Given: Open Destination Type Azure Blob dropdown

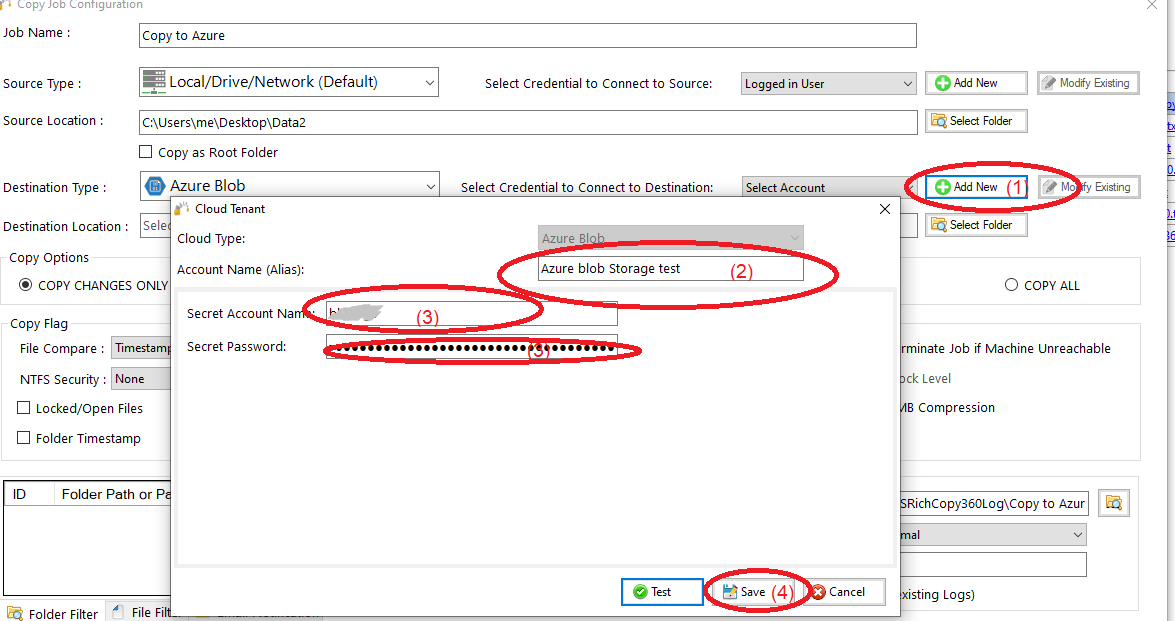Looking at the screenshot, I should (x=289, y=186).
